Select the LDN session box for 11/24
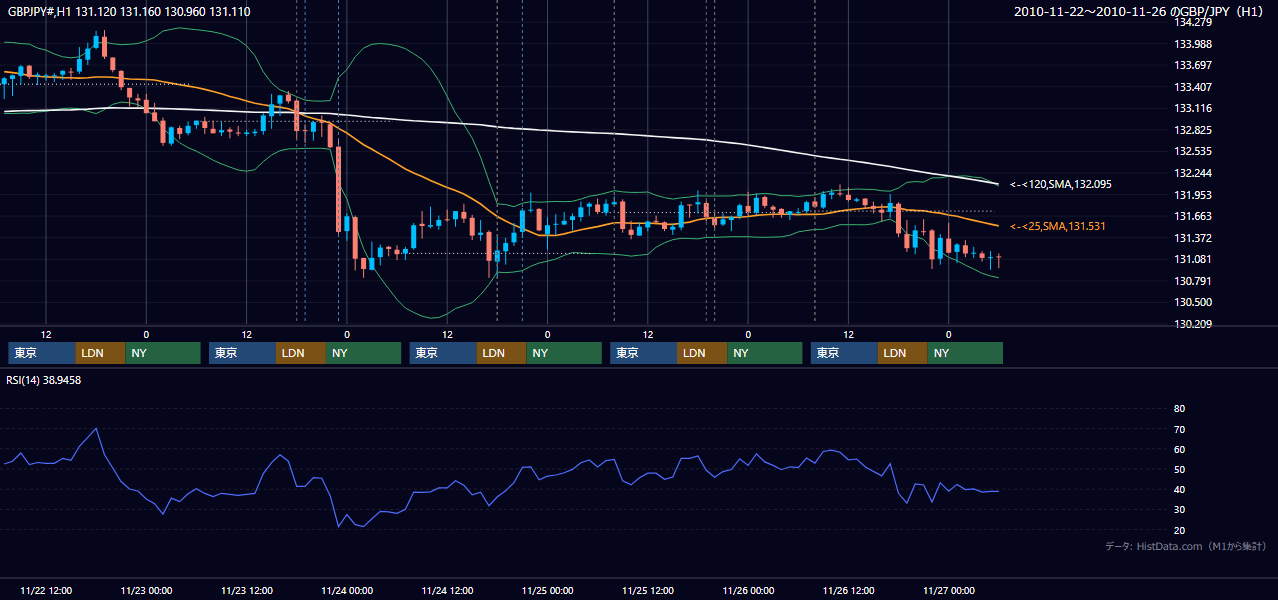Viewport: 1278px width, 600px height. click(x=502, y=353)
